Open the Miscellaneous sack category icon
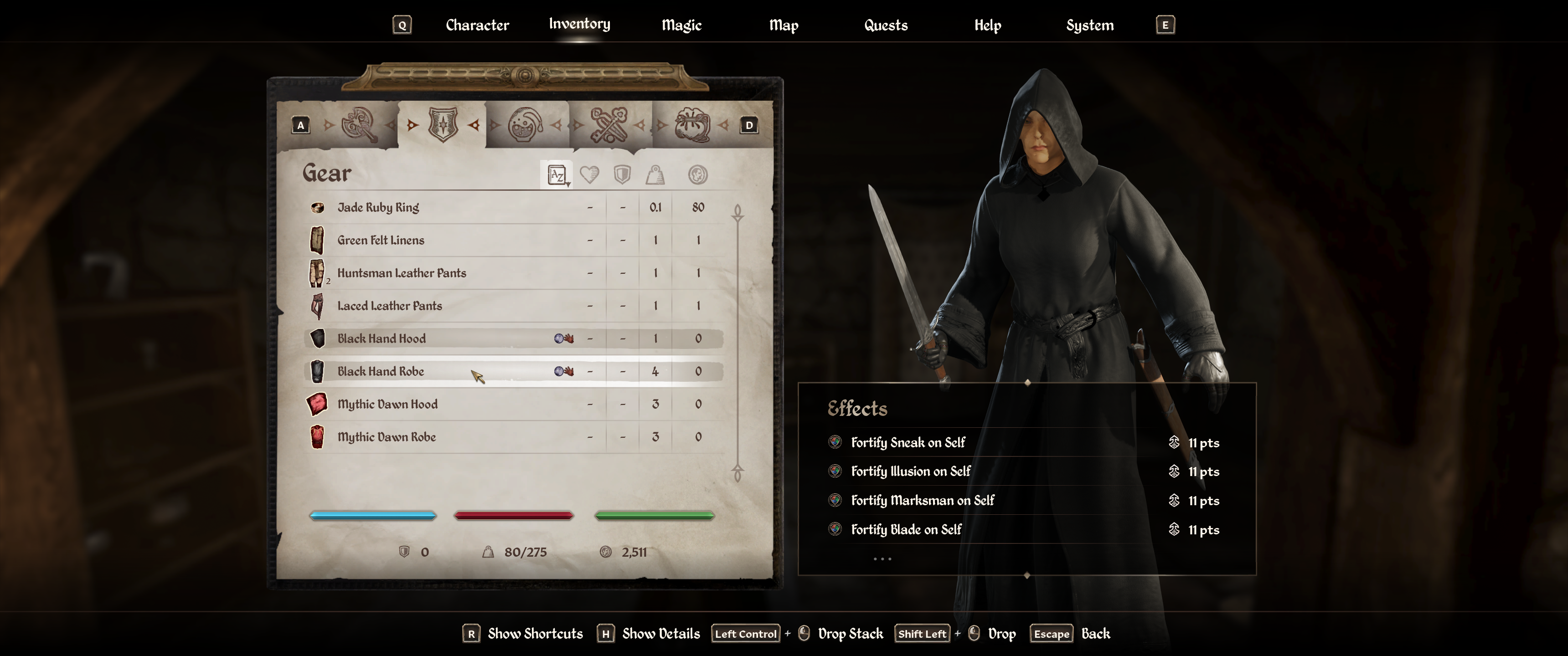1568x656 pixels. click(692, 125)
